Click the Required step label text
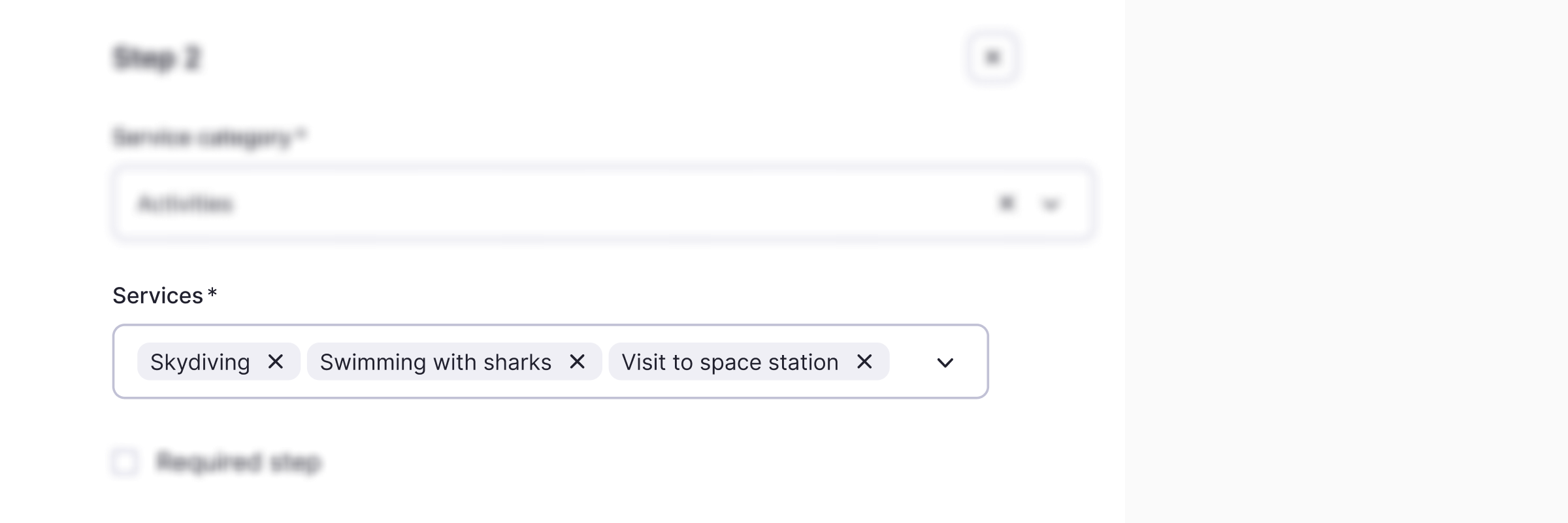The width and height of the screenshot is (1568, 523). click(239, 462)
